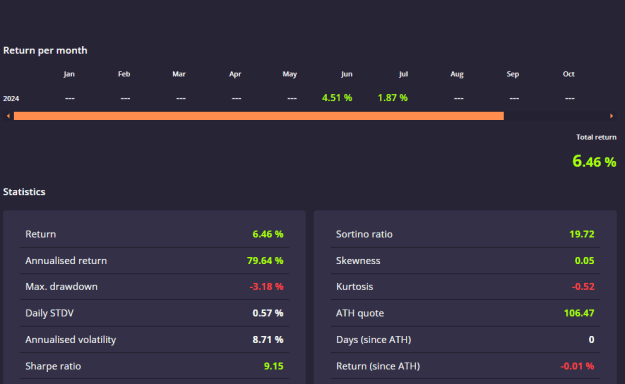Select the Jun return value 4.51 %
Image resolution: width=625 pixels, height=384 pixels.
337,98
